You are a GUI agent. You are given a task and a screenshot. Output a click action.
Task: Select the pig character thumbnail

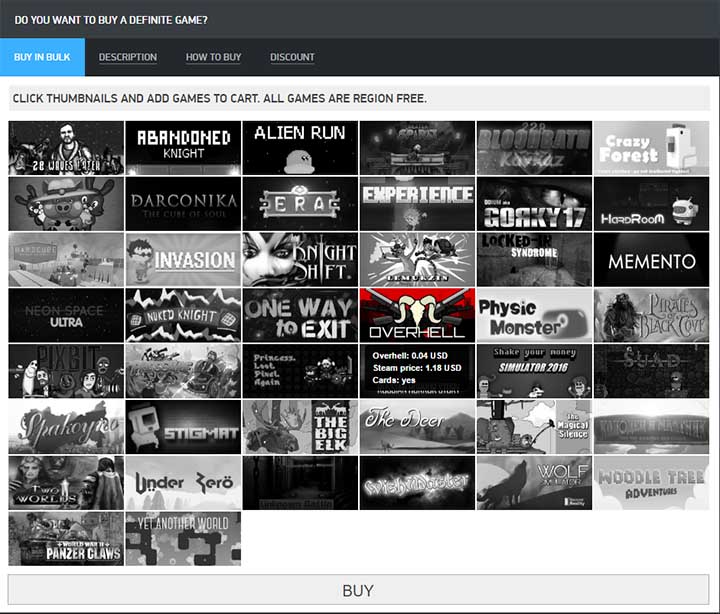pos(66,204)
